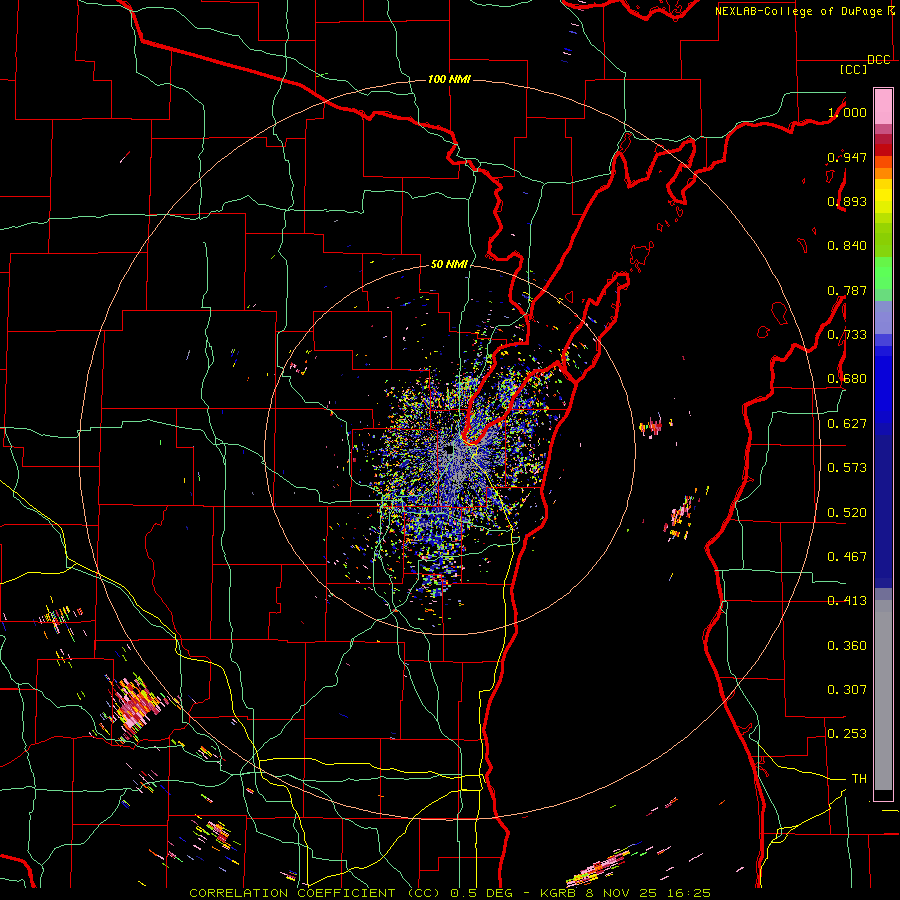
Task: Click the [CC] label above the color scale
Action: pyautogui.click(x=853, y=69)
